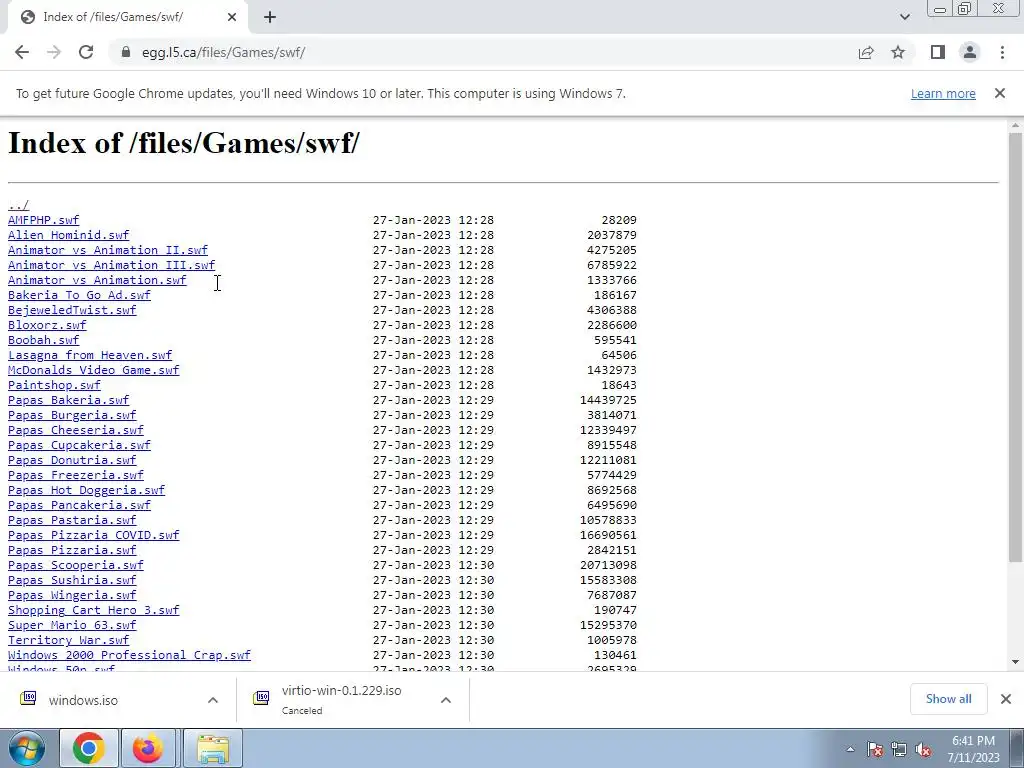1024x768 pixels.
Task: Open McDonalds Video Game.swf link
Action: (93, 370)
